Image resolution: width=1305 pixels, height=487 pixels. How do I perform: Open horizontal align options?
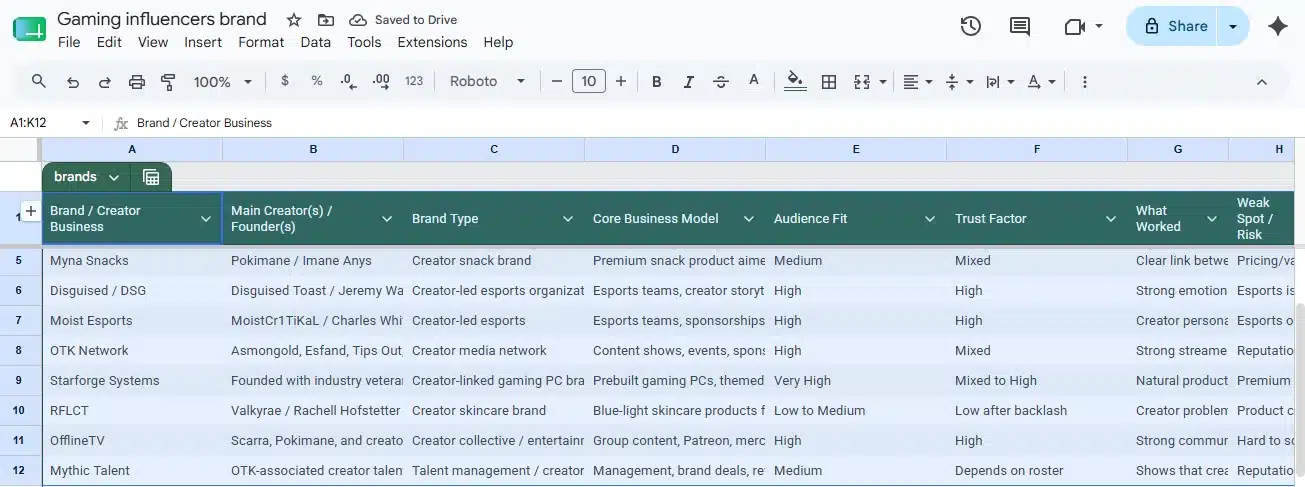point(918,82)
